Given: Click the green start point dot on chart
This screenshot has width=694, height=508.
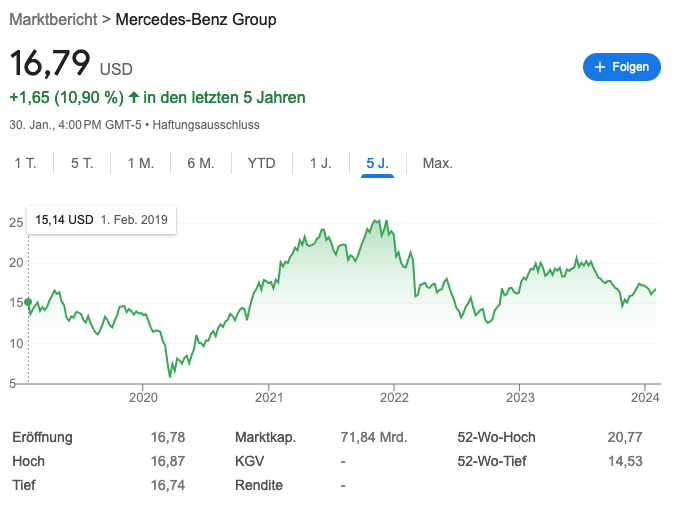Looking at the screenshot, I should point(28,302).
